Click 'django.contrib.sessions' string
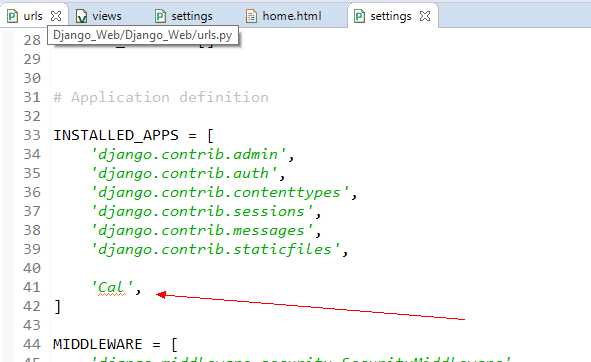The image size is (591, 362). coord(202,211)
